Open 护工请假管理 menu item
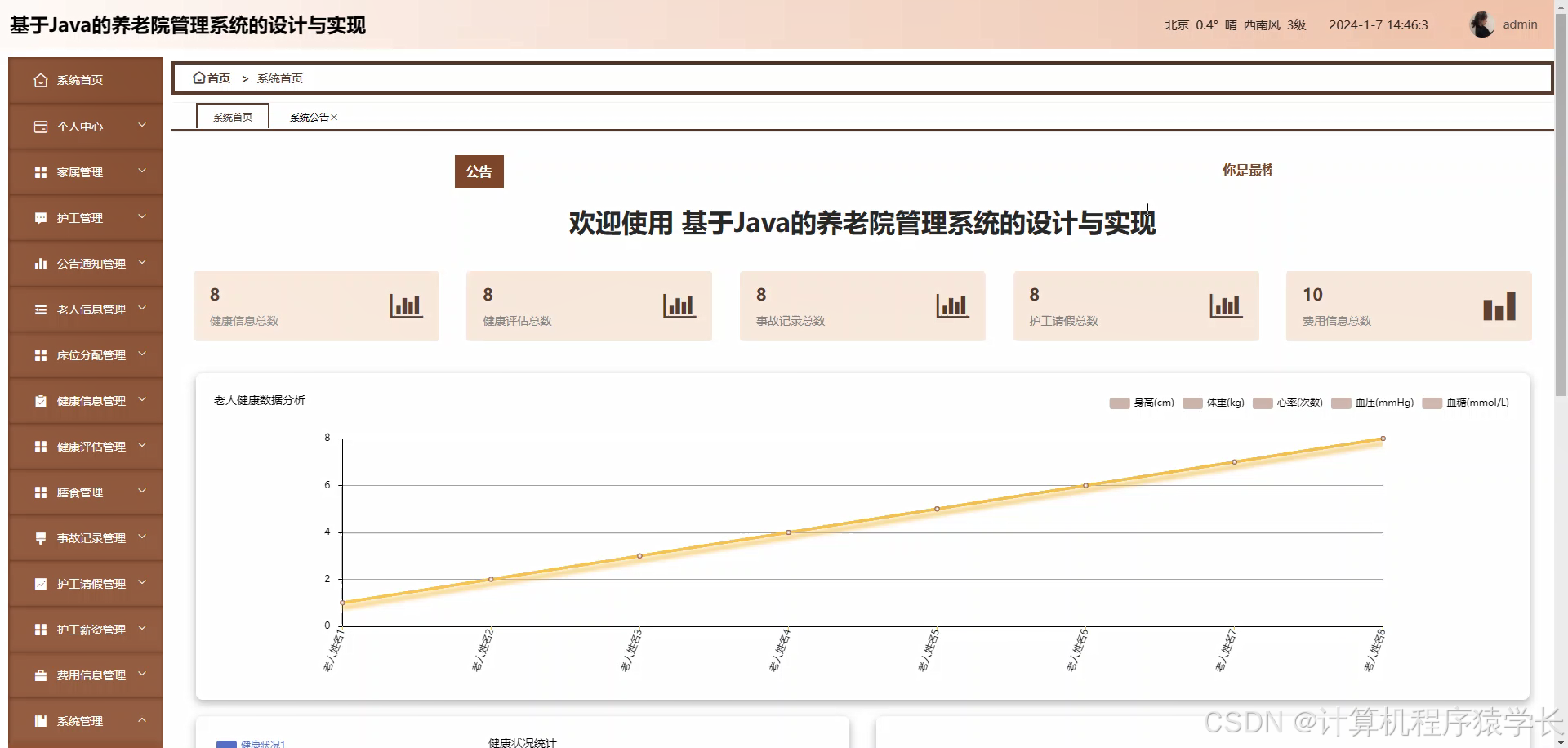Image resolution: width=1568 pixels, height=748 pixels. (86, 584)
